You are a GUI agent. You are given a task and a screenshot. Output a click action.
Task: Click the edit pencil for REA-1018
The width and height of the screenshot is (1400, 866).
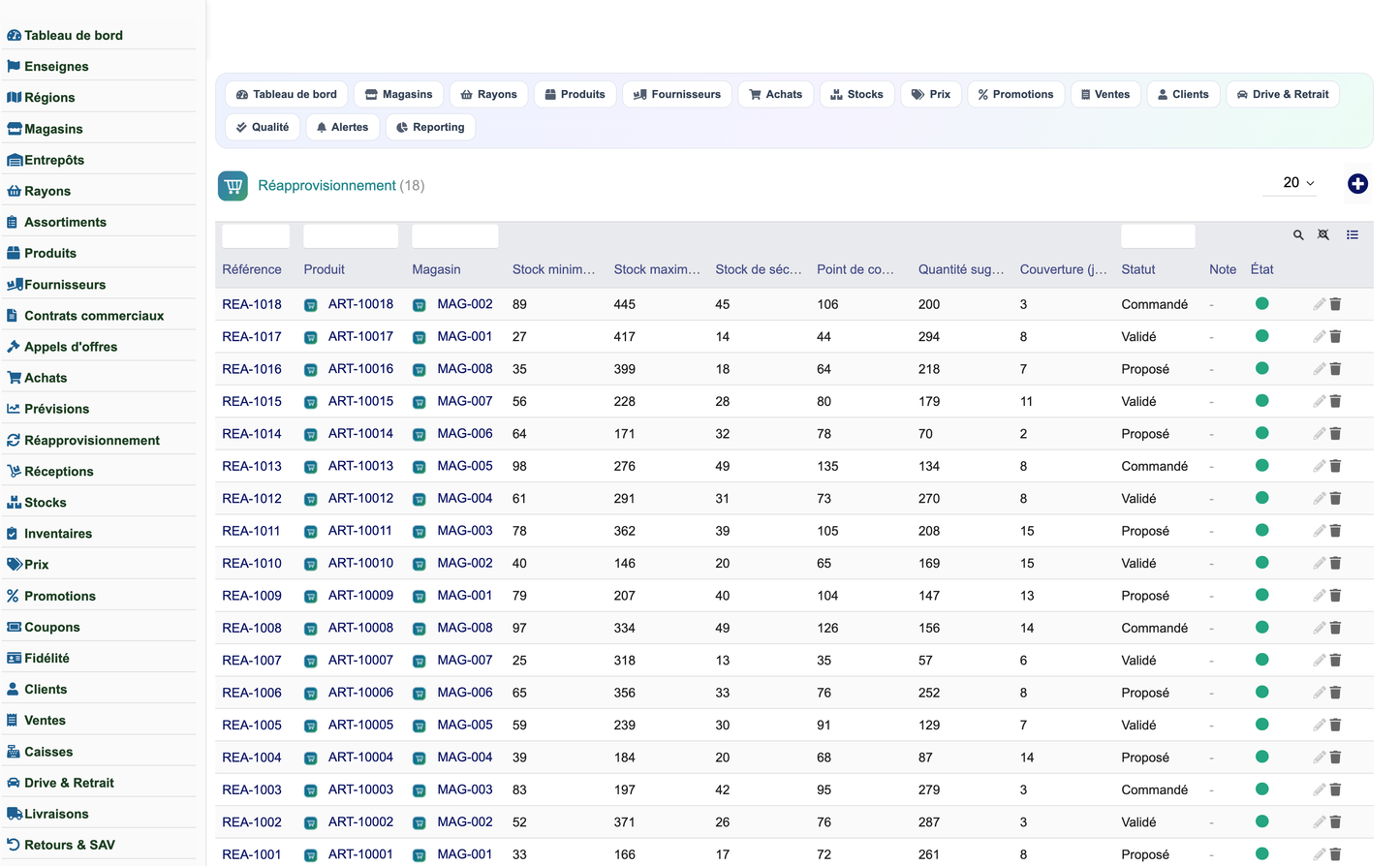click(x=1319, y=304)
